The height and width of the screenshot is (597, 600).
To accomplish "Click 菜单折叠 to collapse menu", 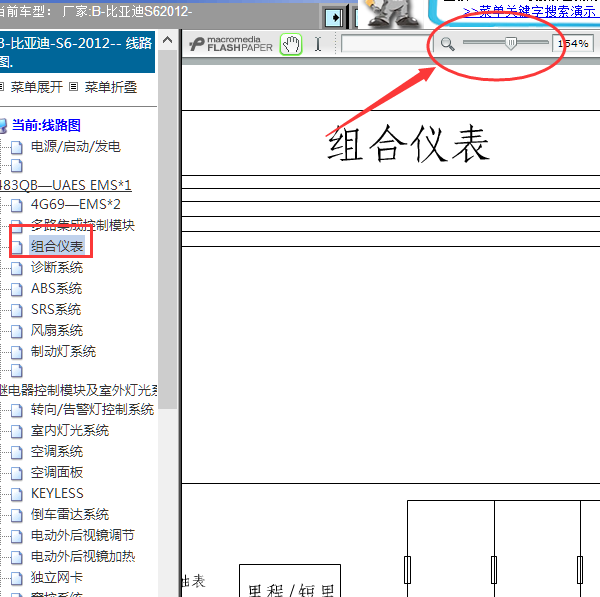I will tap(111, 87).
